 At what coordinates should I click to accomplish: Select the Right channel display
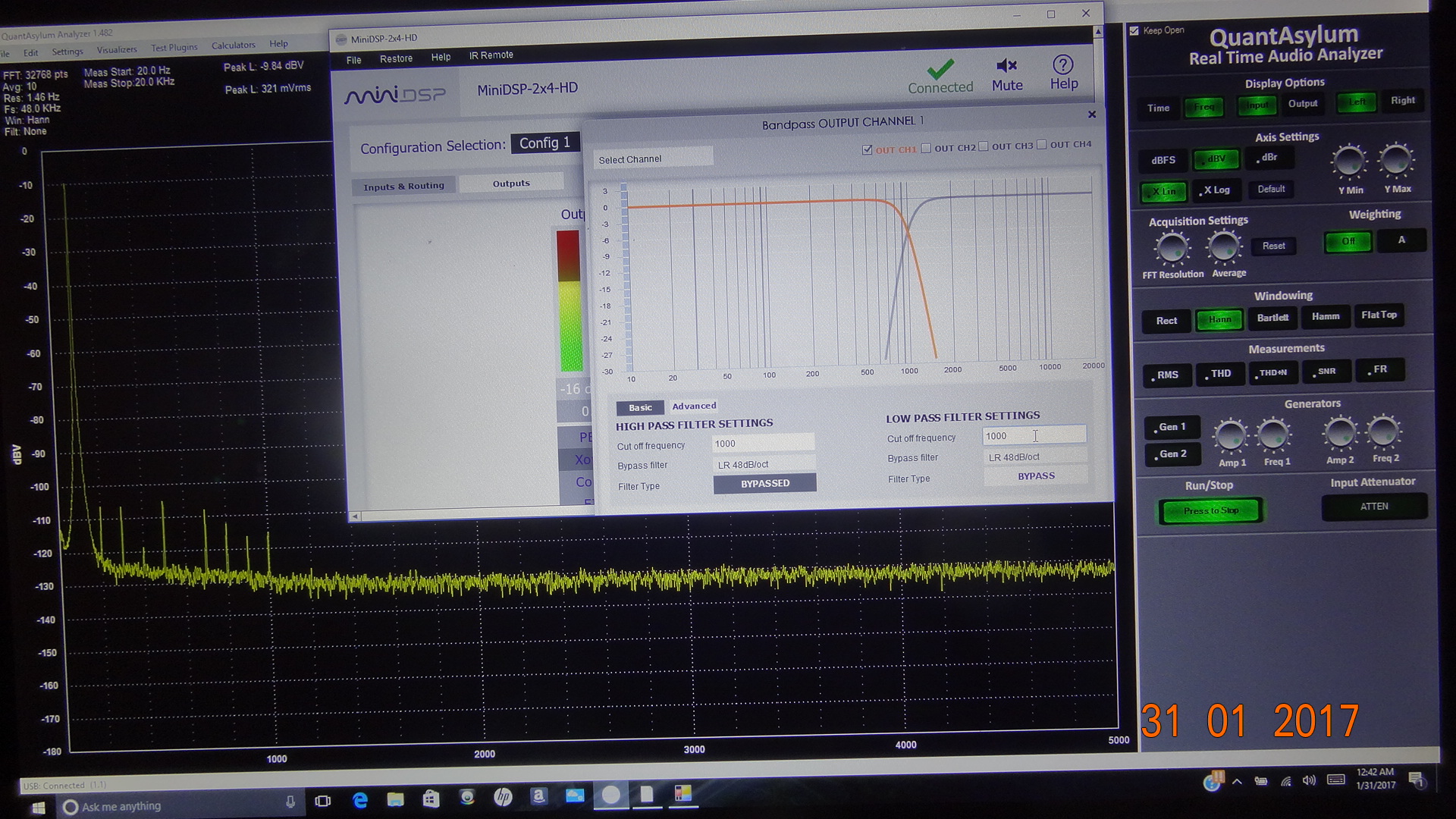click(1402, 100)
